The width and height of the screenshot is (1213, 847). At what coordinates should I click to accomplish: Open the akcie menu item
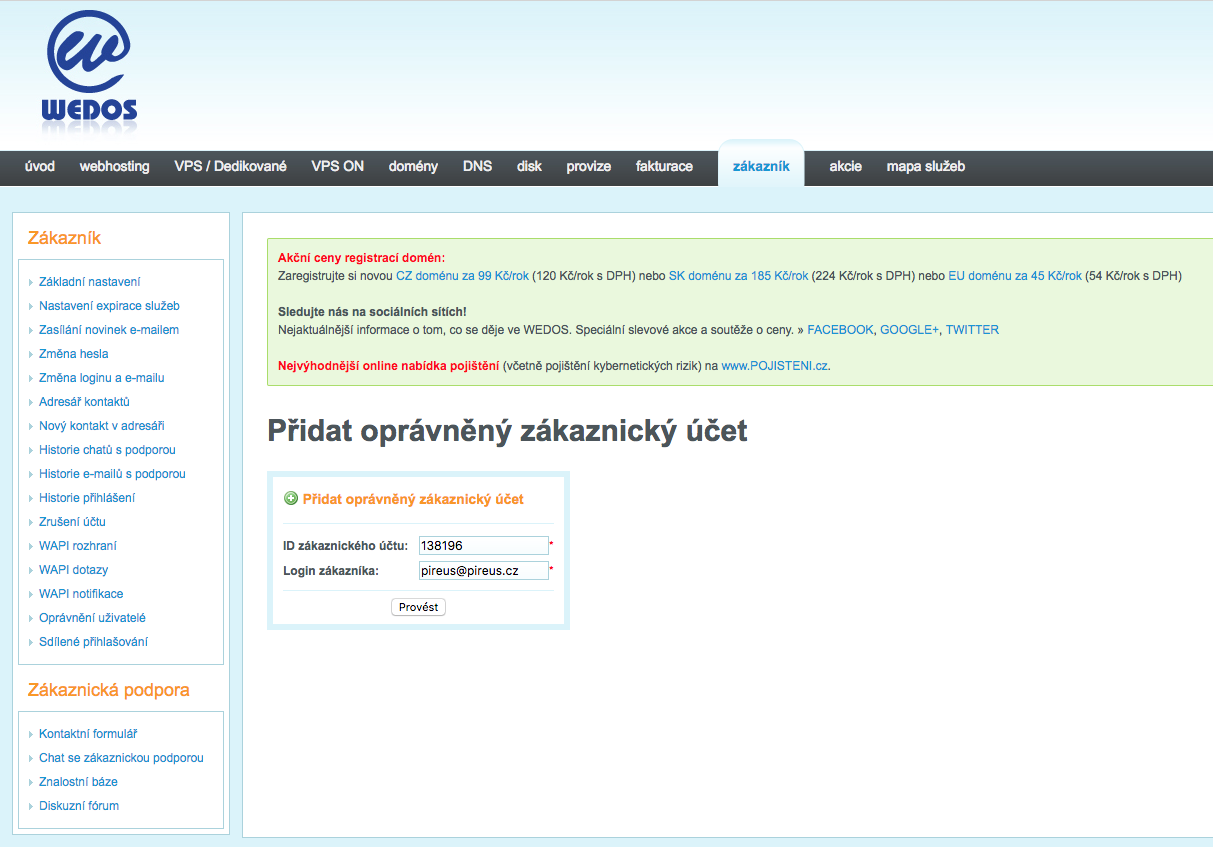click(x=845, y=167)
